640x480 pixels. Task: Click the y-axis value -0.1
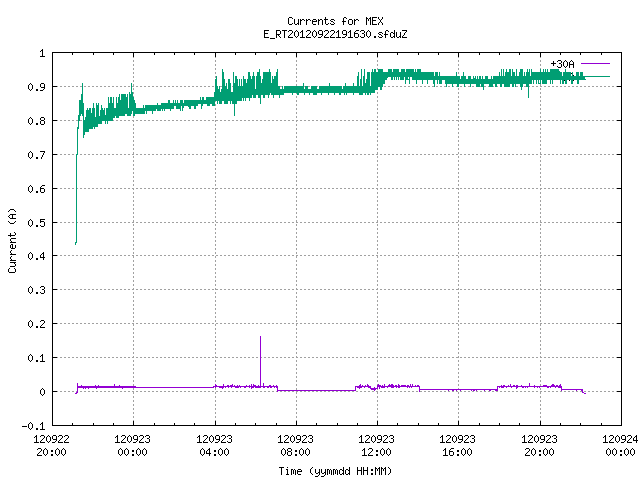point(33,426)
